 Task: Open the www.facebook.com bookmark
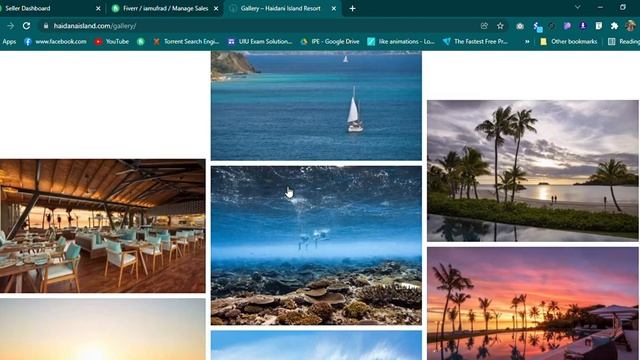(x=55, y=41)
